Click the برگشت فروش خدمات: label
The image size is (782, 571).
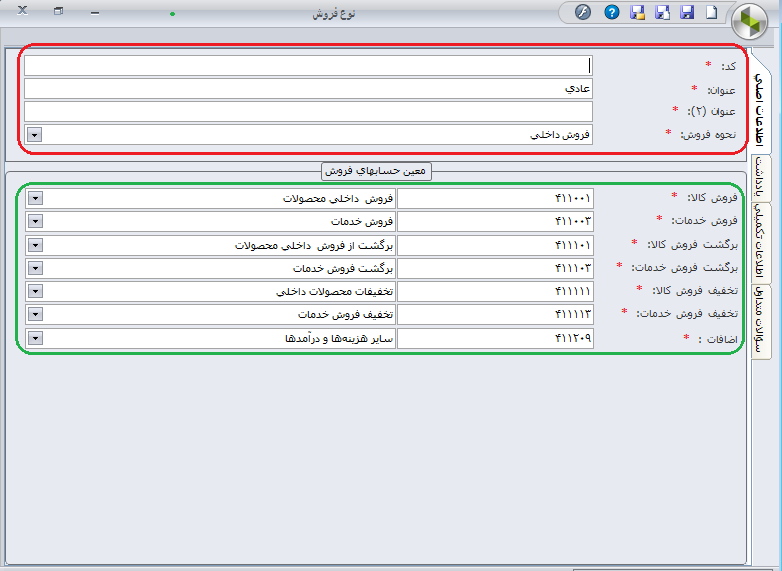pyautogui.click(x=684, y=267)
